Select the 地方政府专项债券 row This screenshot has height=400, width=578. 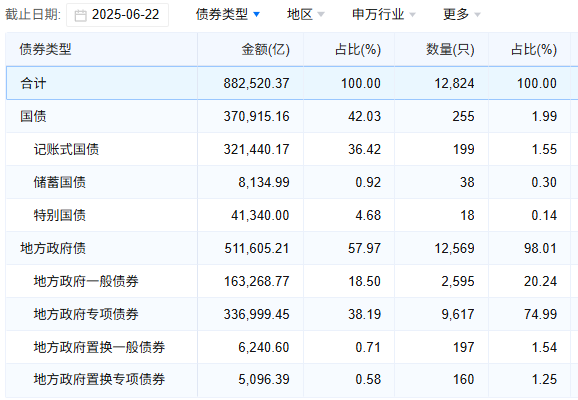coord(292,314)
